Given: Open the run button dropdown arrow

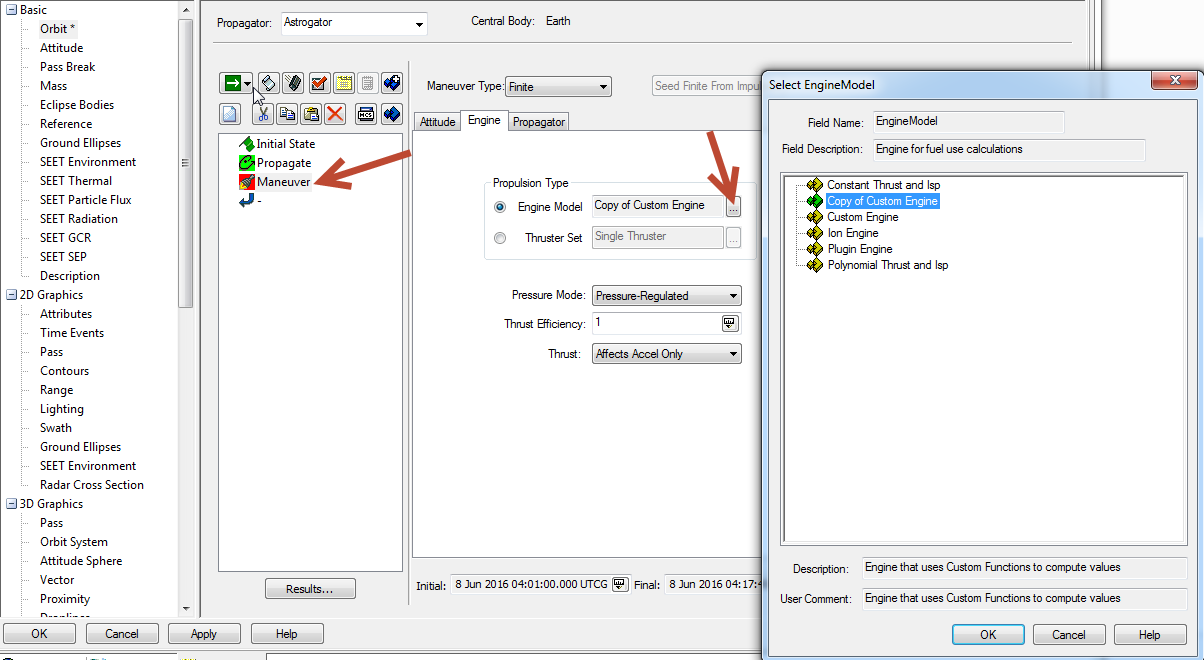Looking at the screenshot, I should point(248,84).
